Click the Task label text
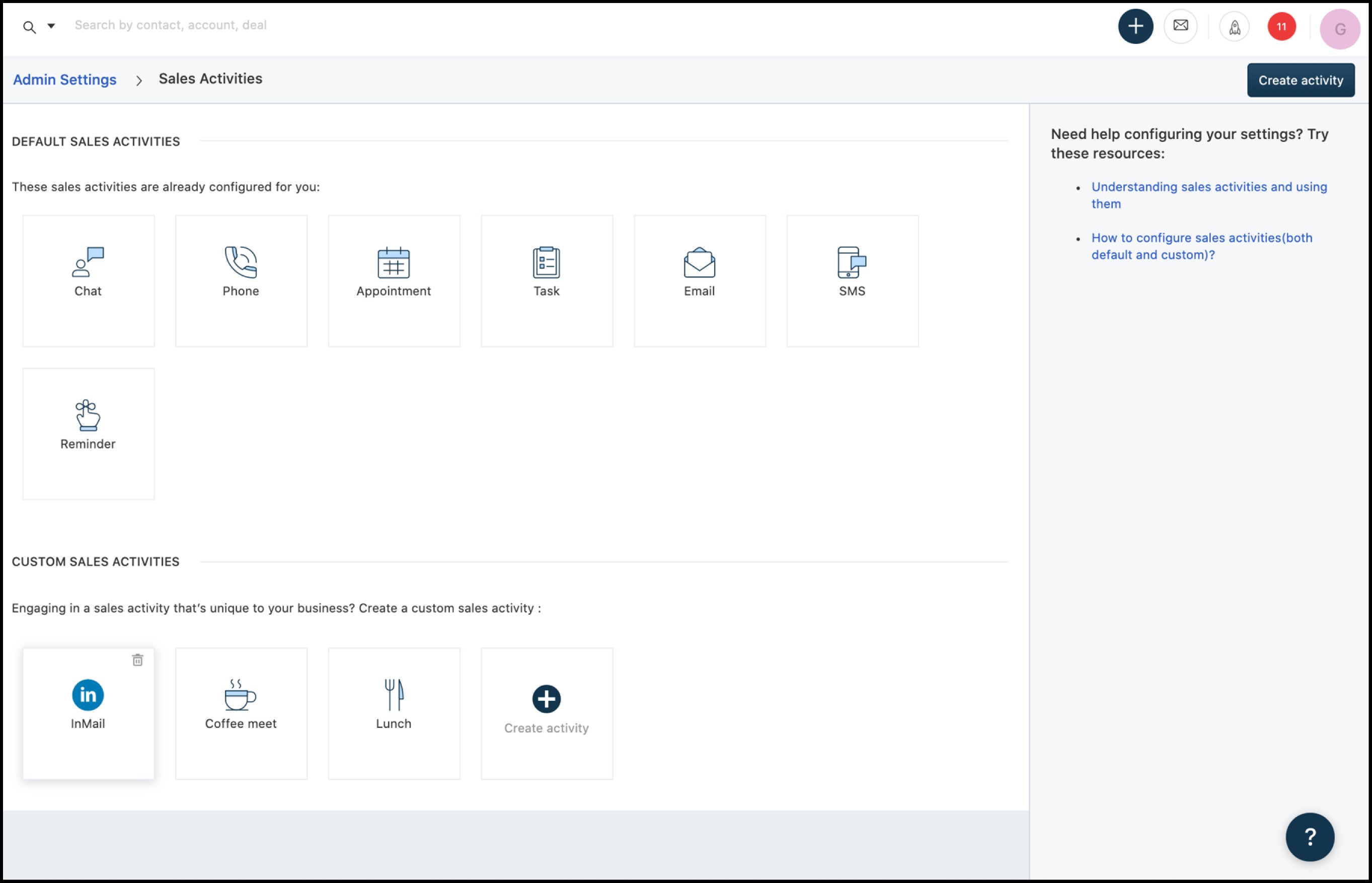Viewport: 1372px width, 883px height. (546, 290)
